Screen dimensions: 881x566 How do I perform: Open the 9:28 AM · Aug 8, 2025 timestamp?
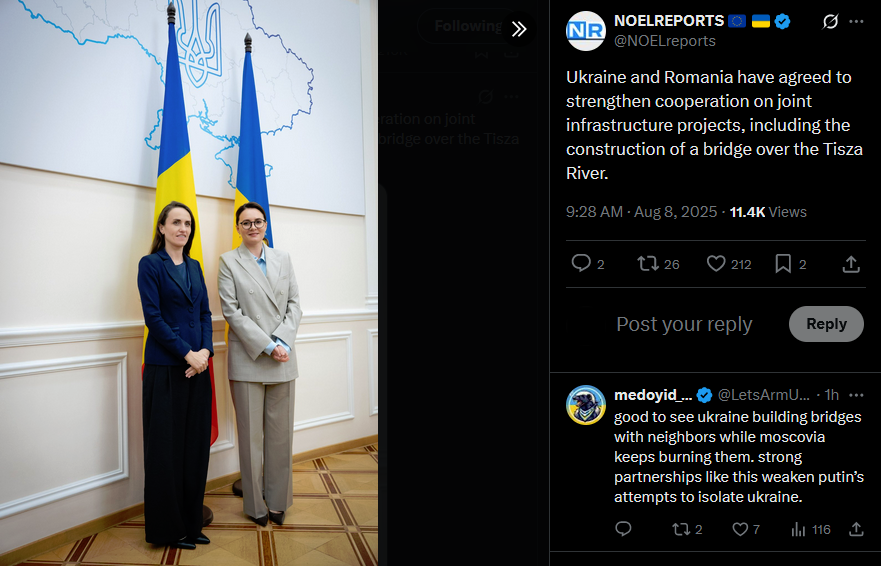[x=642, y=212]
